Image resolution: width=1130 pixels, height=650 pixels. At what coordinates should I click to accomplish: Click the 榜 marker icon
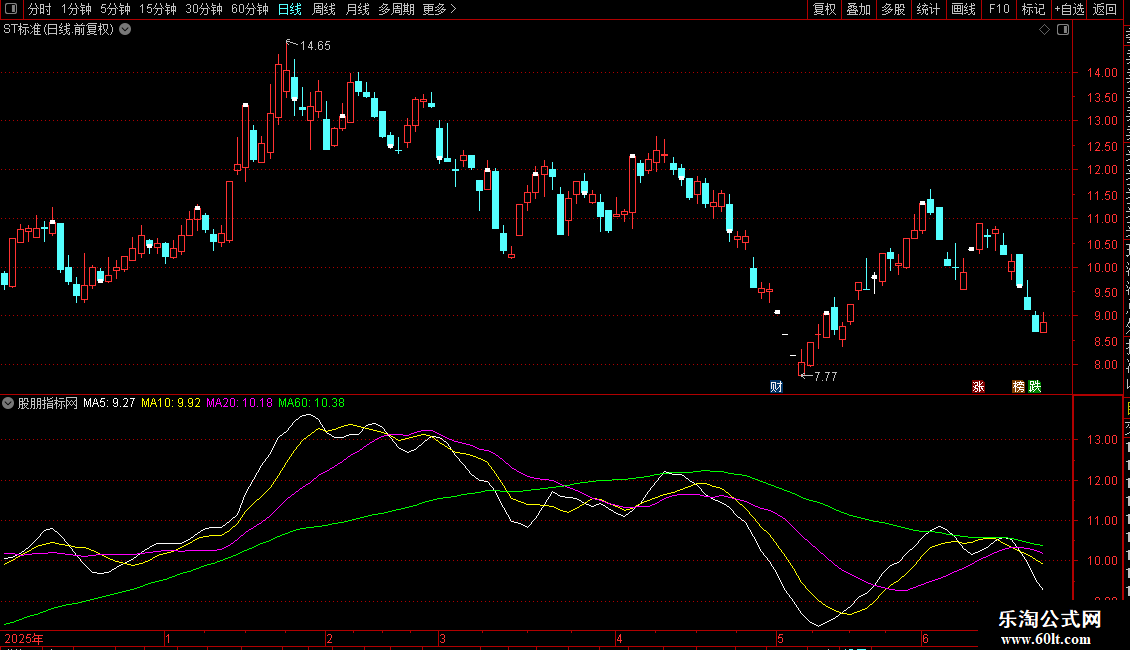click(x=1018, y=387)
